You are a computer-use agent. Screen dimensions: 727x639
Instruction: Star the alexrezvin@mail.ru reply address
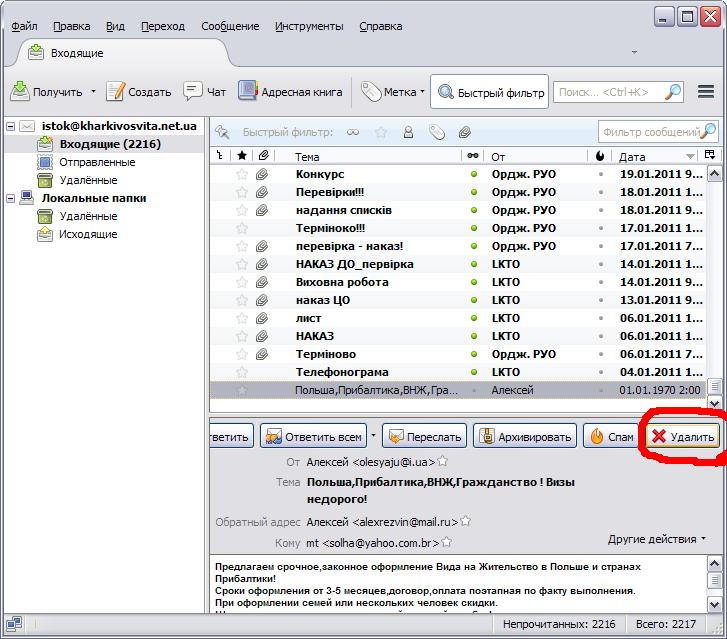pos(466,521)
